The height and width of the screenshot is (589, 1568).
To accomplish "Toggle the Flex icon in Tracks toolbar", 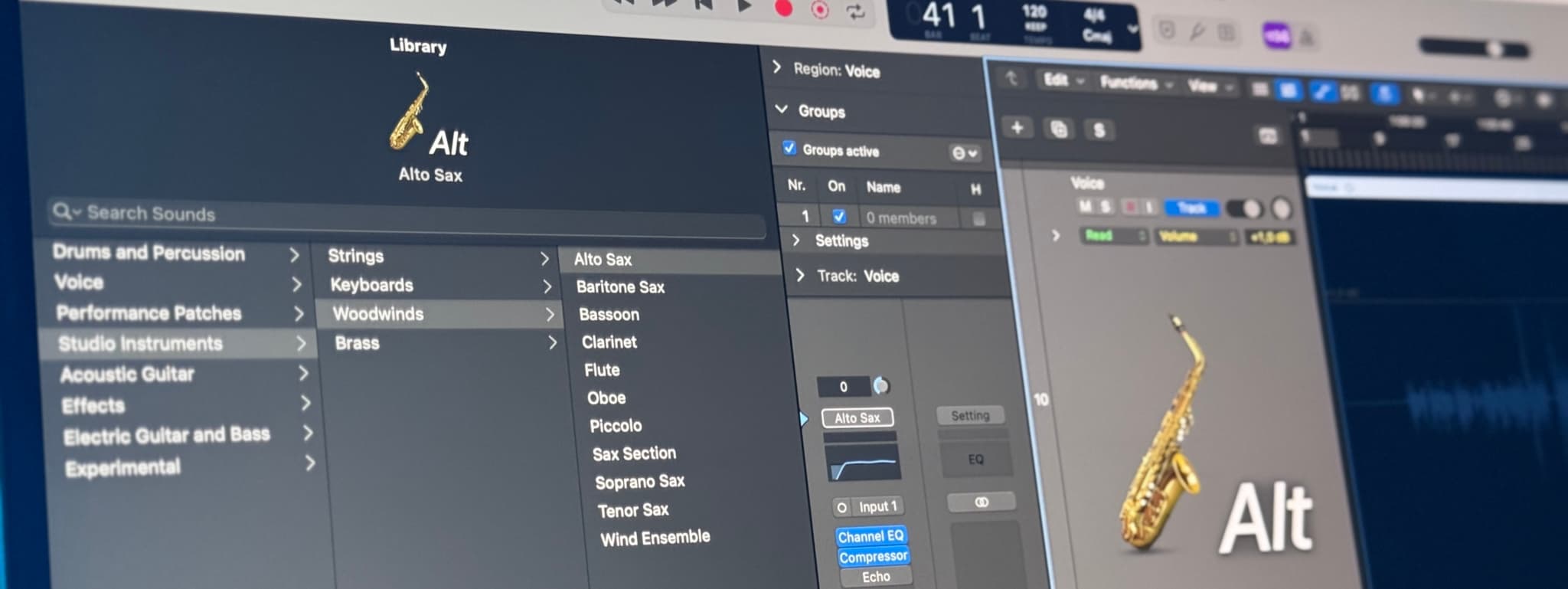I will point(1350,93).
